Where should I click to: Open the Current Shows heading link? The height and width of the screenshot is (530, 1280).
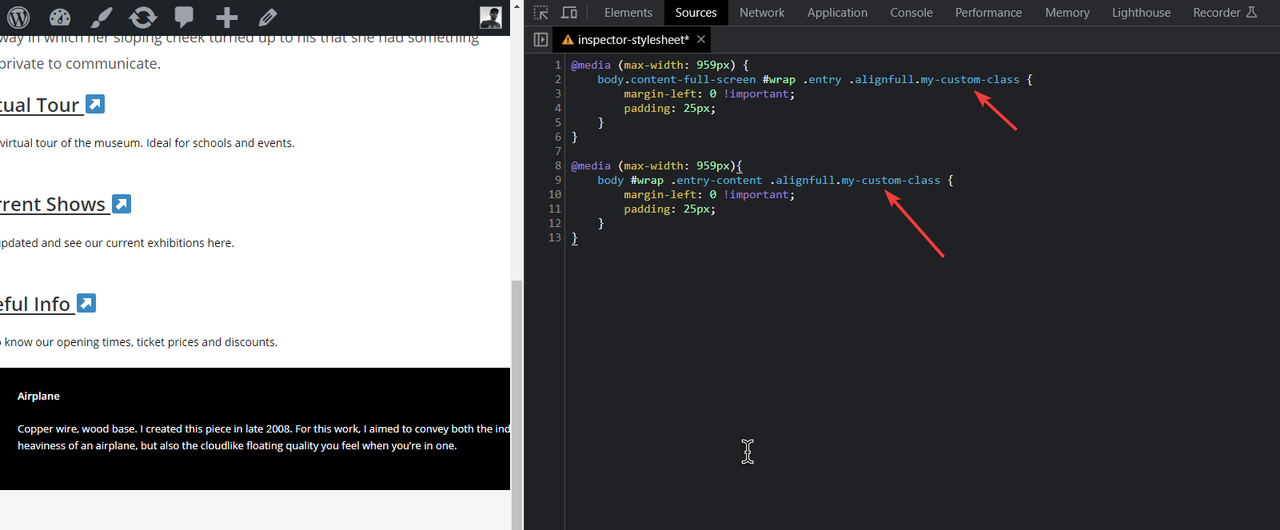point(53,205)
